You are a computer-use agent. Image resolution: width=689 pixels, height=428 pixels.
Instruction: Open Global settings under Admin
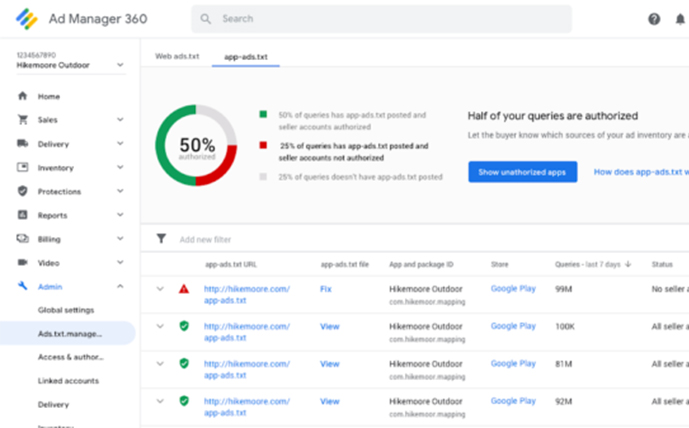point(66,310)
